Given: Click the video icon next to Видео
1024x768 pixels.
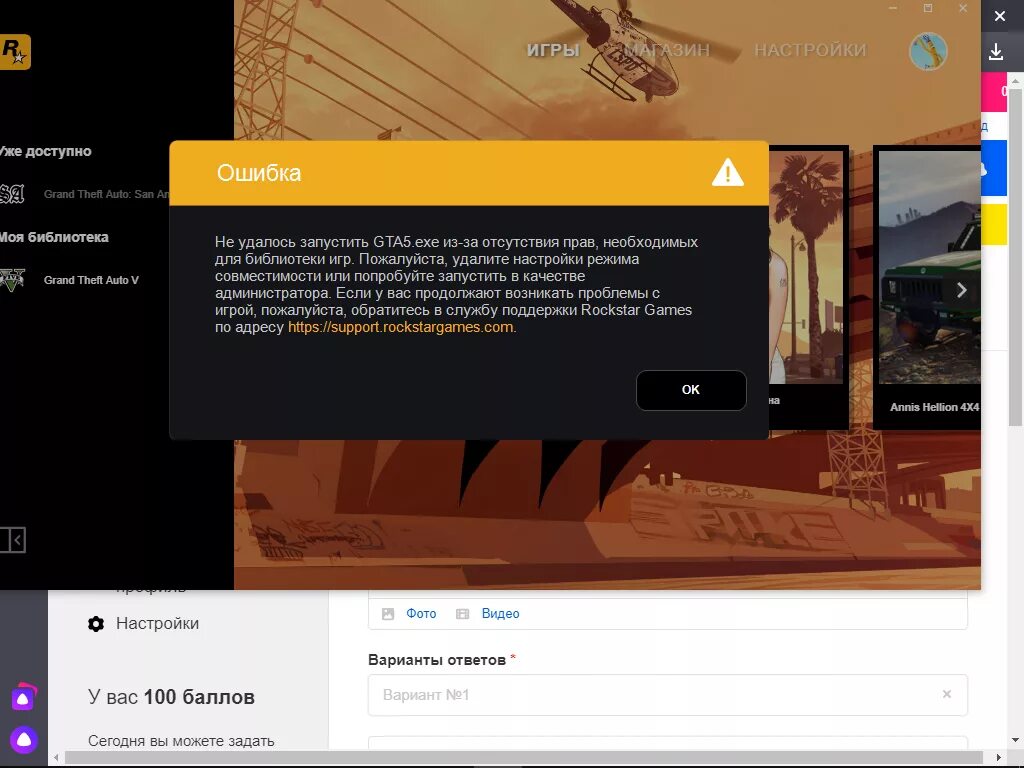Looking at the screenshot, I should [x=462, y=614].
